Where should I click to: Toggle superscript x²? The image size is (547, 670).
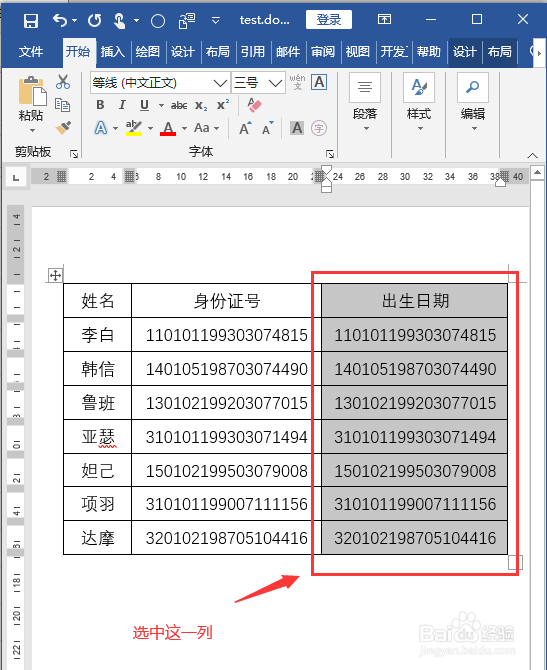pyautogui.click(x=223, y=104)
